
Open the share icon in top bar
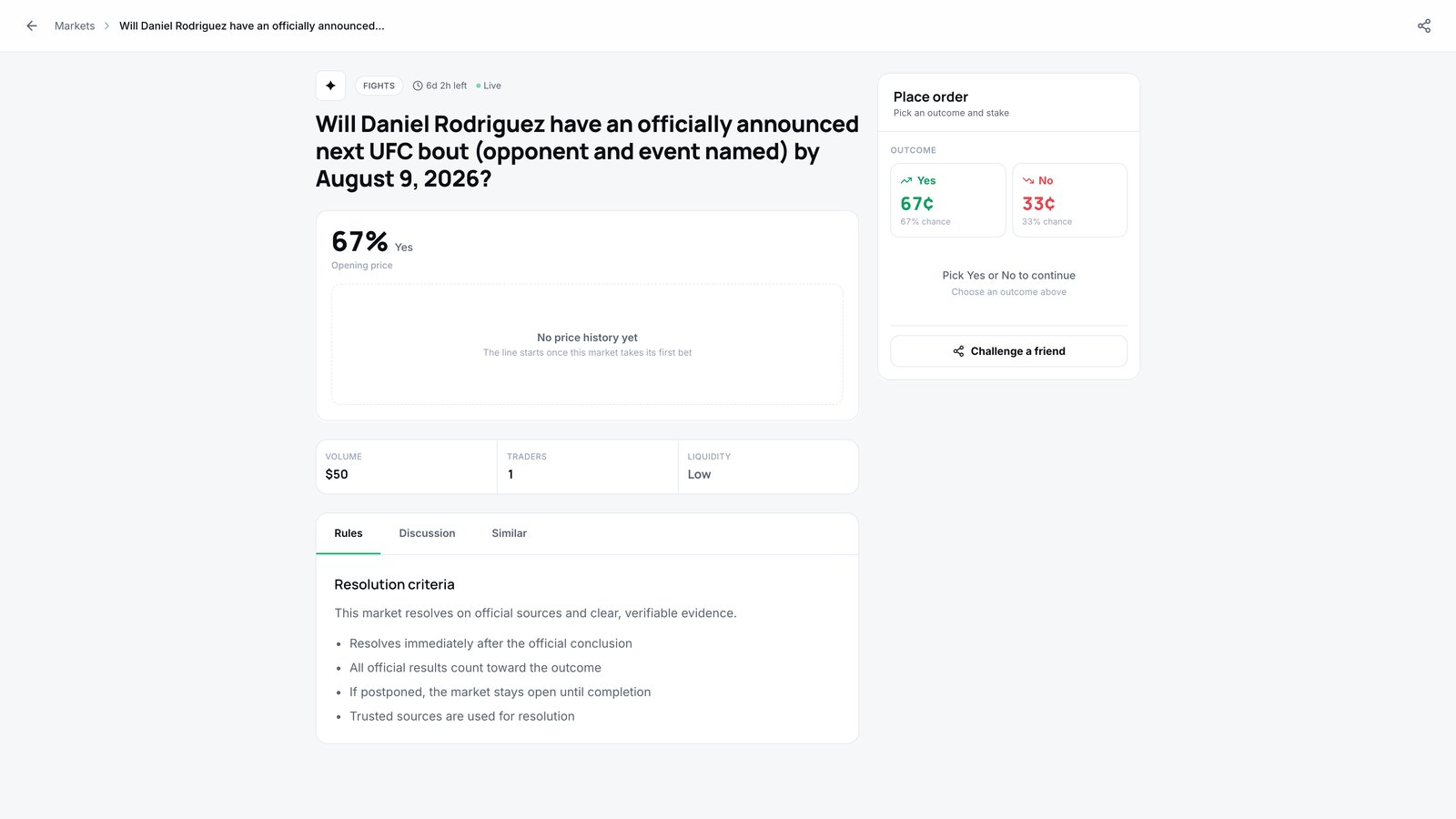click(1424, 25)
